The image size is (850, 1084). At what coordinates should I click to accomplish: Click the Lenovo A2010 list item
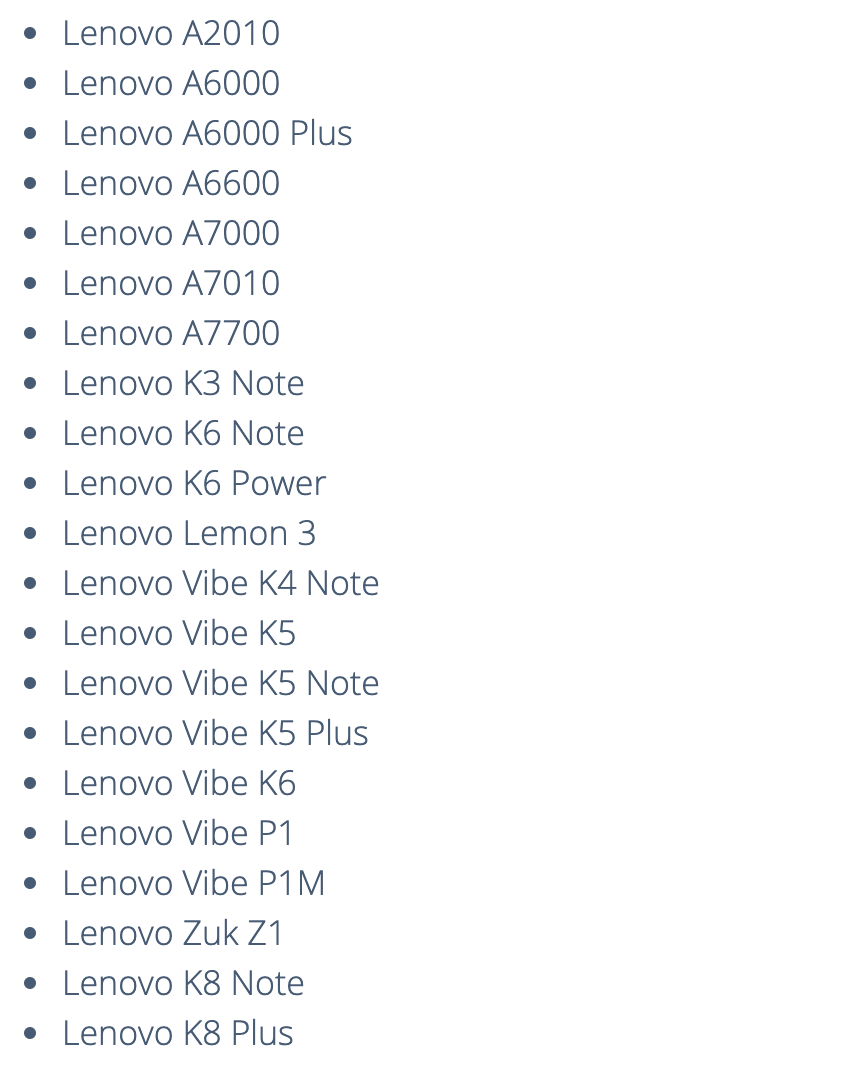171,33
